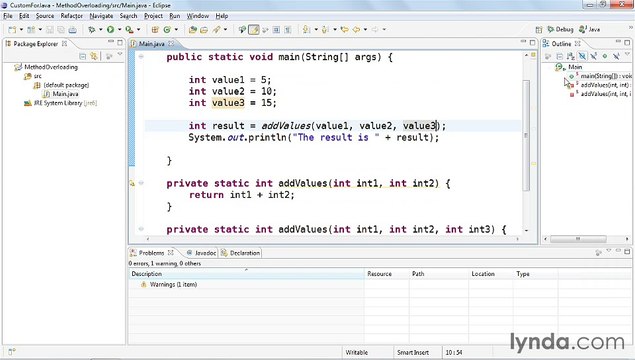This screenshot has height=360, width=635.
Task: Open the Window menu
Action: [x=198, y=16]
